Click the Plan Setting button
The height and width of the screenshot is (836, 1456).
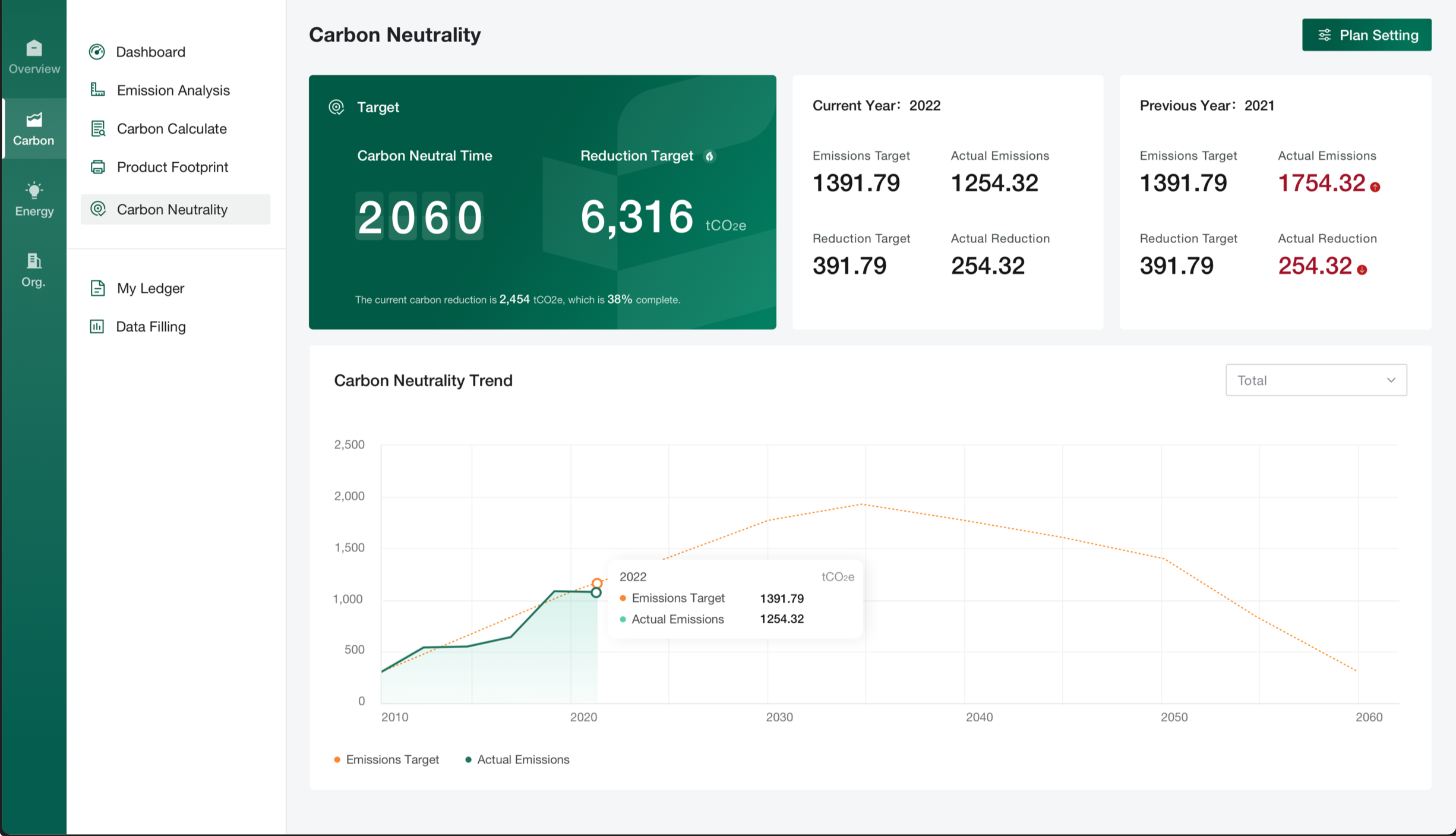1366,35
